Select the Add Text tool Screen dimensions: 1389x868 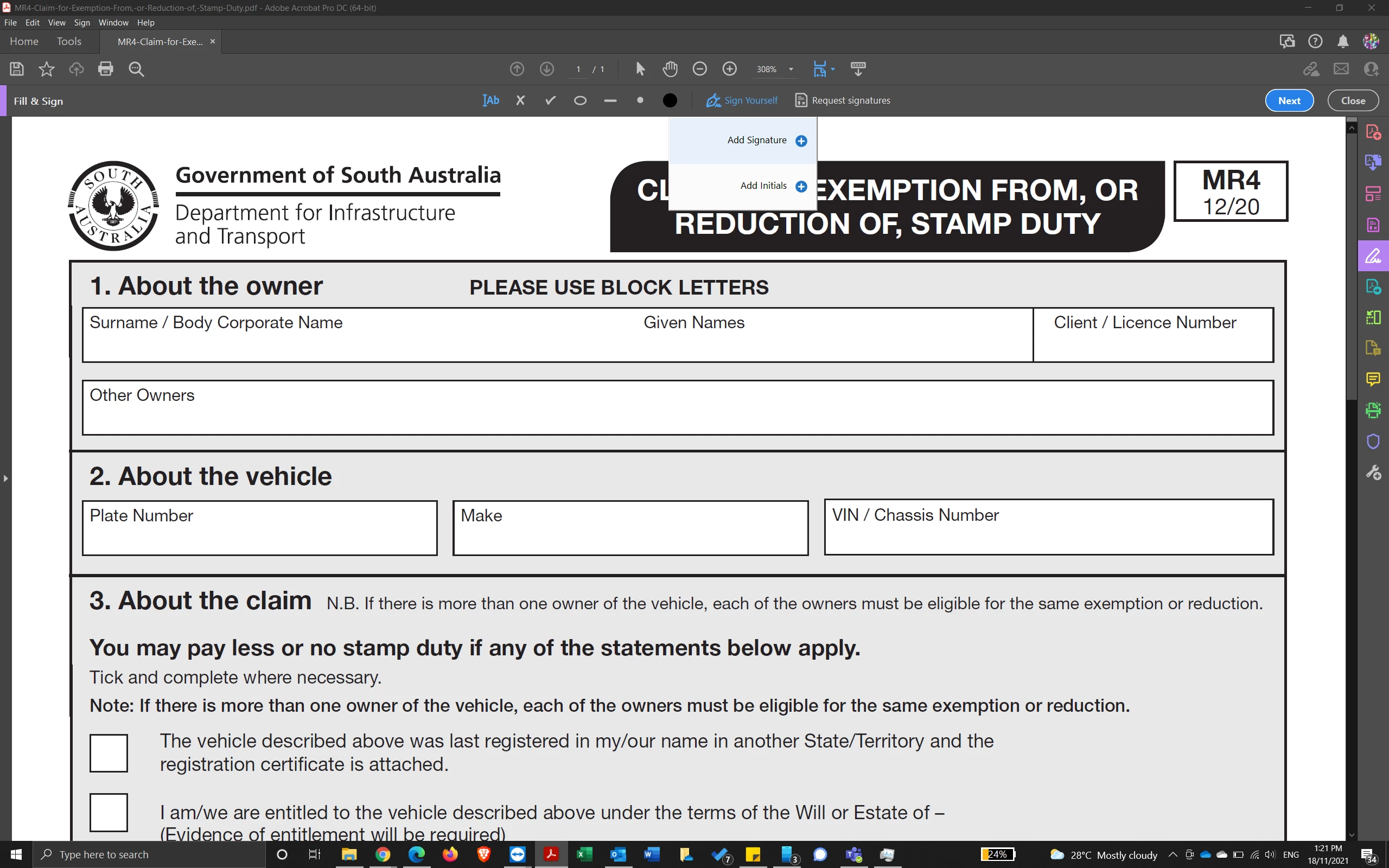tap(490, 100)
